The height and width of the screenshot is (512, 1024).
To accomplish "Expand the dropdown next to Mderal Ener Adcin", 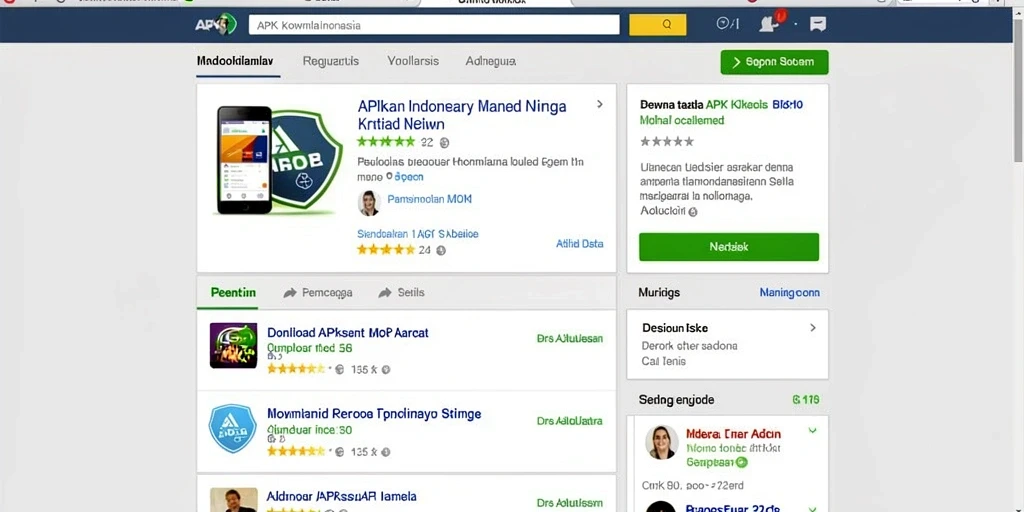I will pos(812,431).
